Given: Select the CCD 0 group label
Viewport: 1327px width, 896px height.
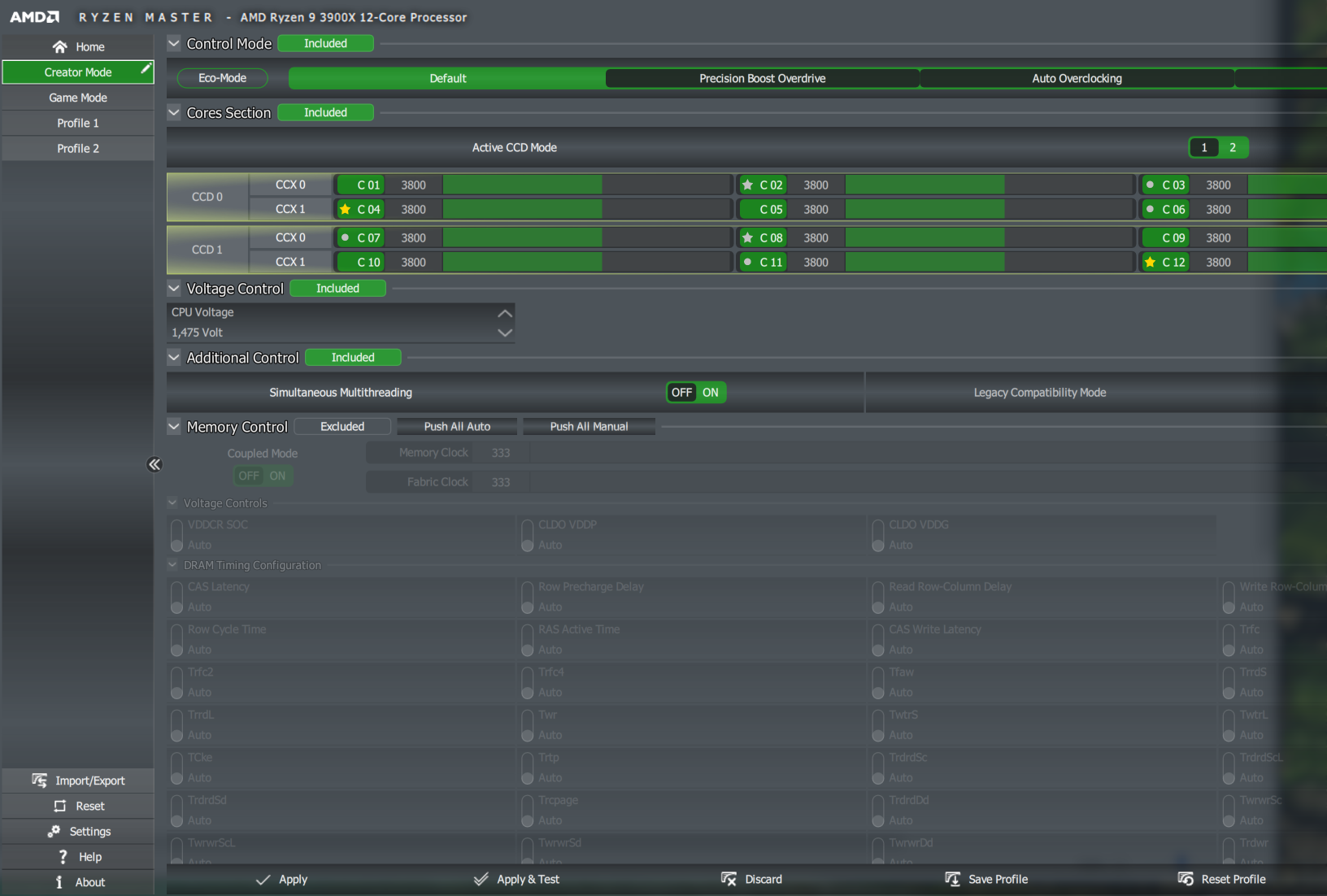Looking at the screenshot, I should [207, 197].
